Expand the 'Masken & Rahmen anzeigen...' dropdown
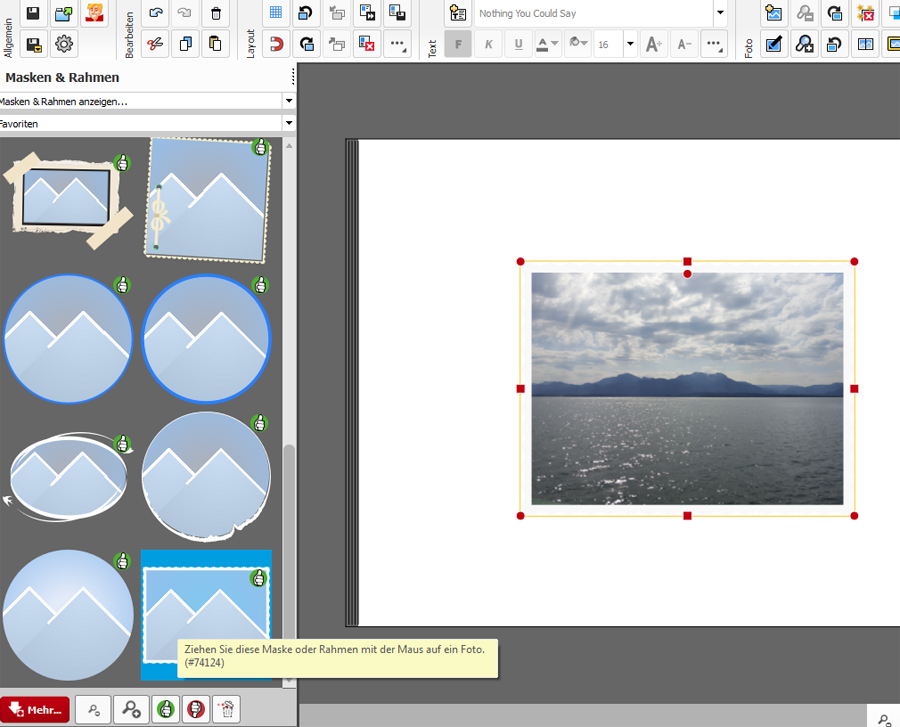Screen dimensions: 900x727 point(288,101)
